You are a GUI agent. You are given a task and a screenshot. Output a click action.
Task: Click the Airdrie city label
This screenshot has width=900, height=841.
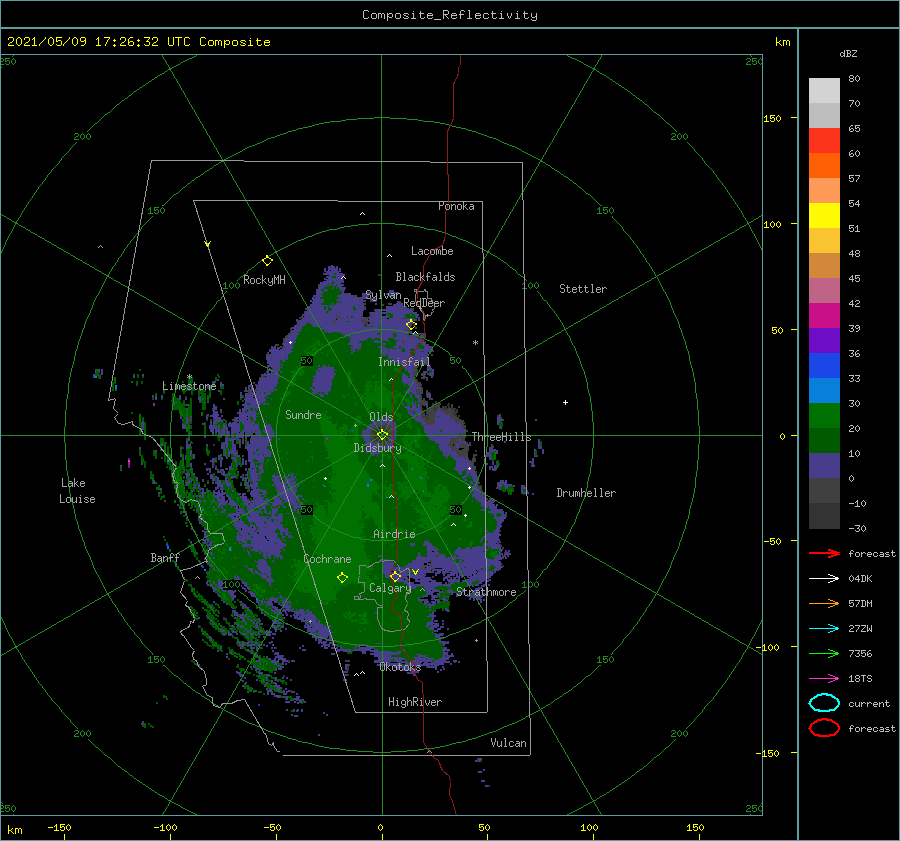pyautogui.click(x=394, y=534)
